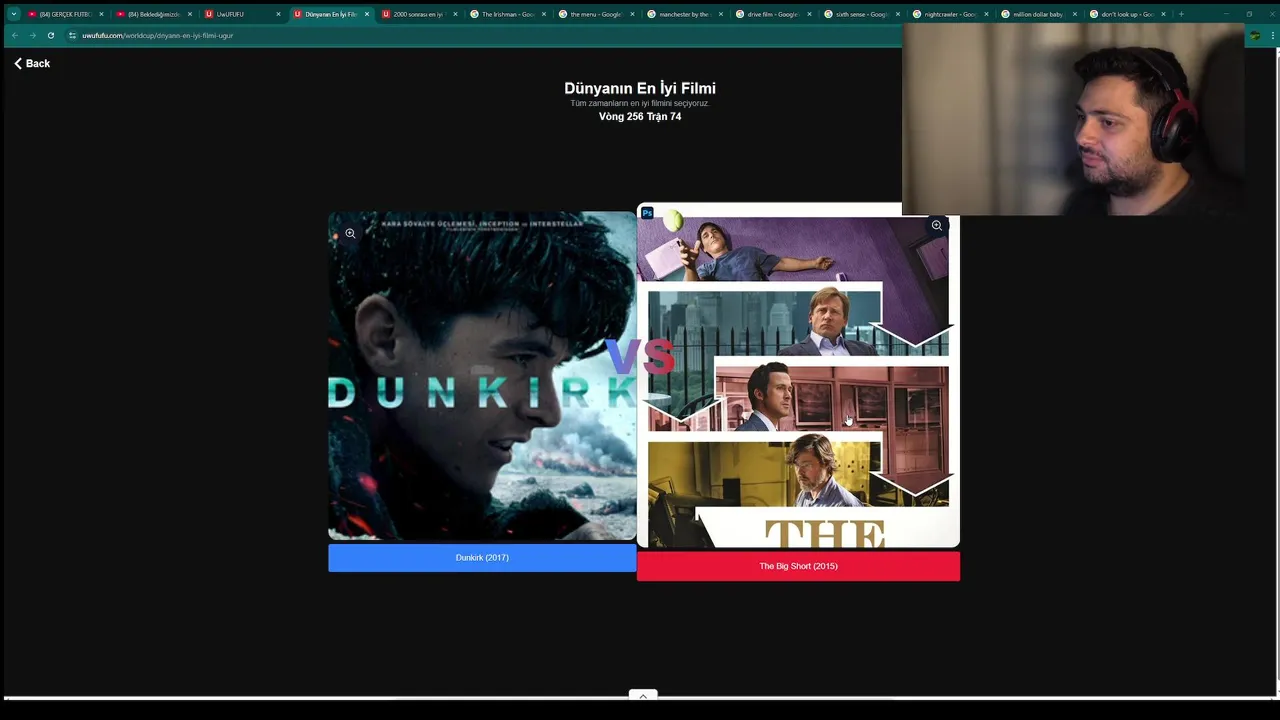Close the menu Google tab

[632, 14]
